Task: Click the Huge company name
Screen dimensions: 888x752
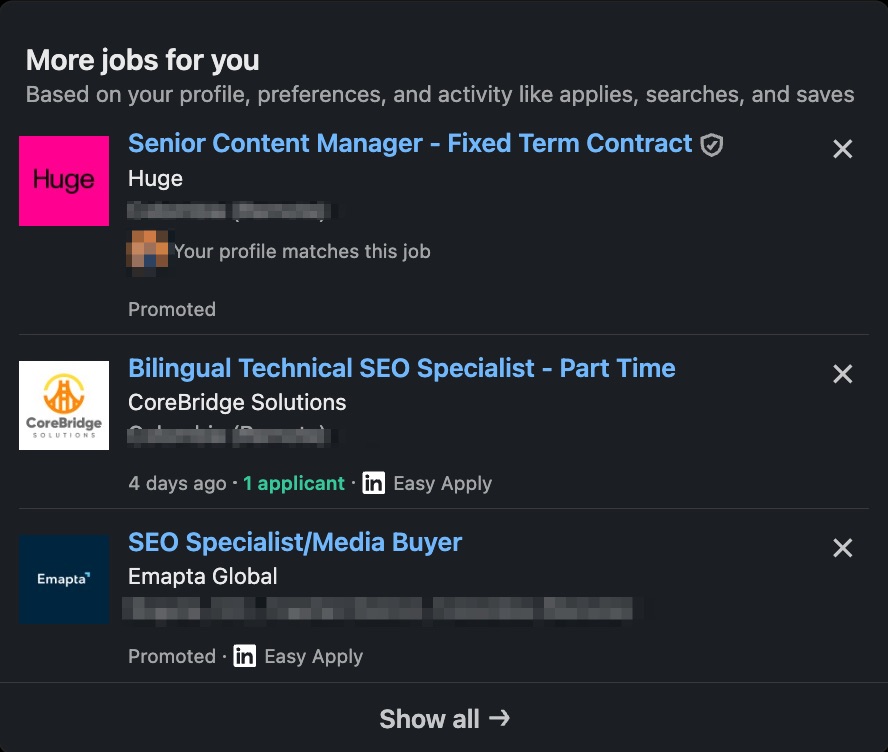Action: tap(154, 178)
